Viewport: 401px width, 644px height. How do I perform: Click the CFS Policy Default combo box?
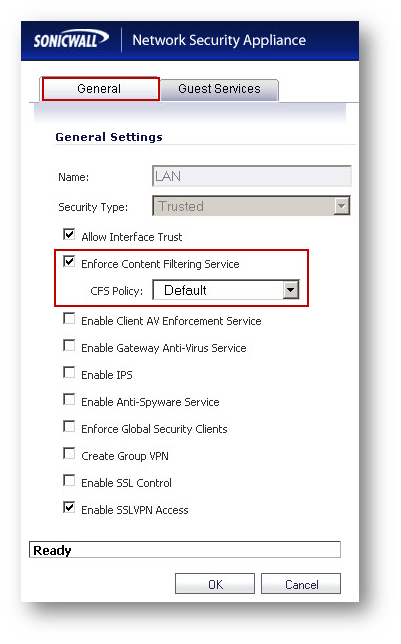(226, 290)
